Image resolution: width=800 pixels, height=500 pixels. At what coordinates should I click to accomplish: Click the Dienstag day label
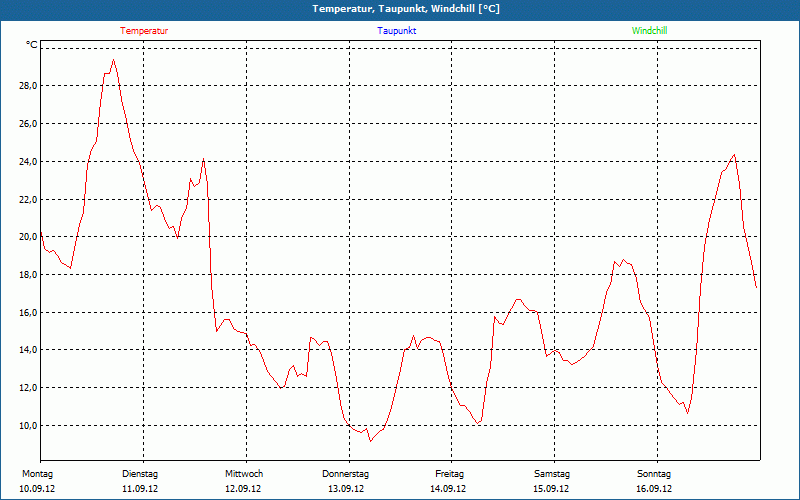point(140,474)
